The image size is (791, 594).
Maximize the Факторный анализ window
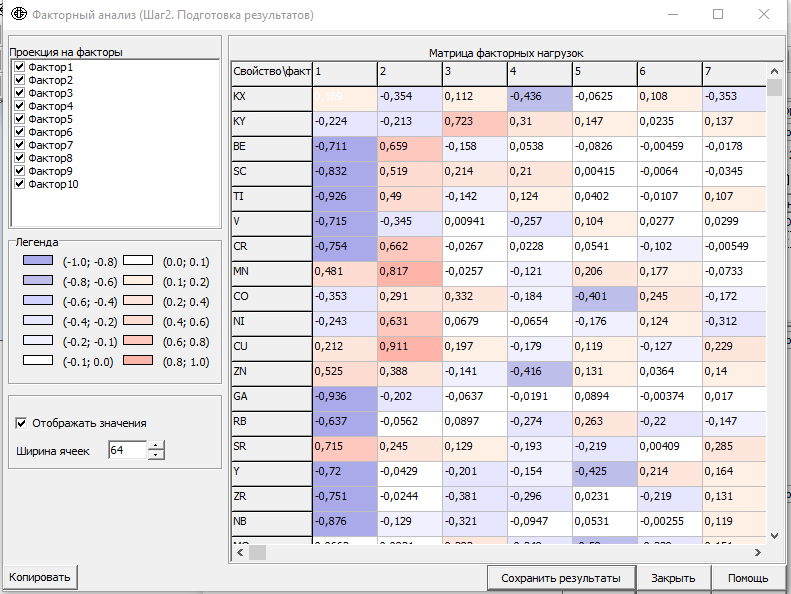pos(718,14)
